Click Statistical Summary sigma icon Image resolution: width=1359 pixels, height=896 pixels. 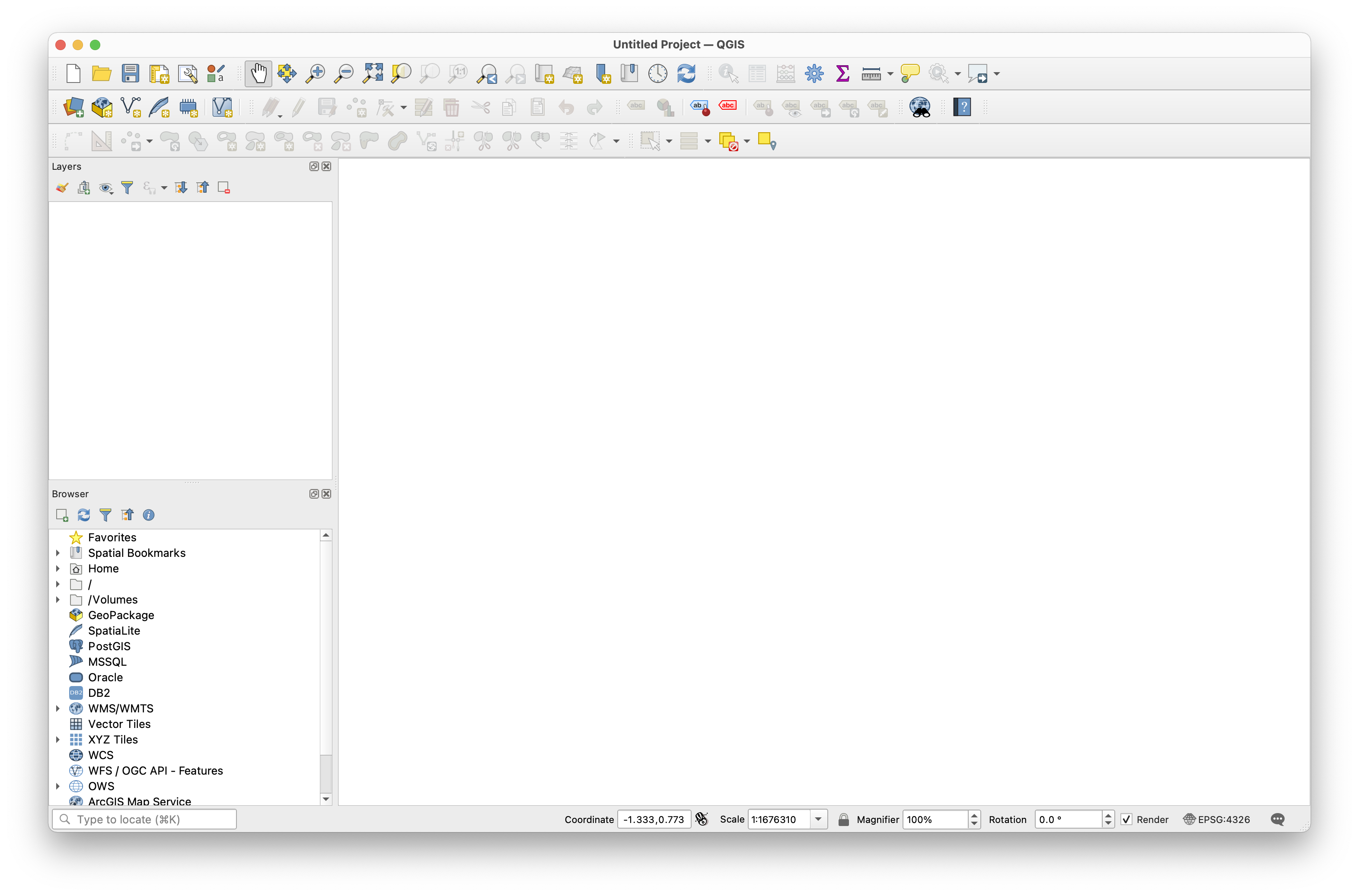point(842,74)
